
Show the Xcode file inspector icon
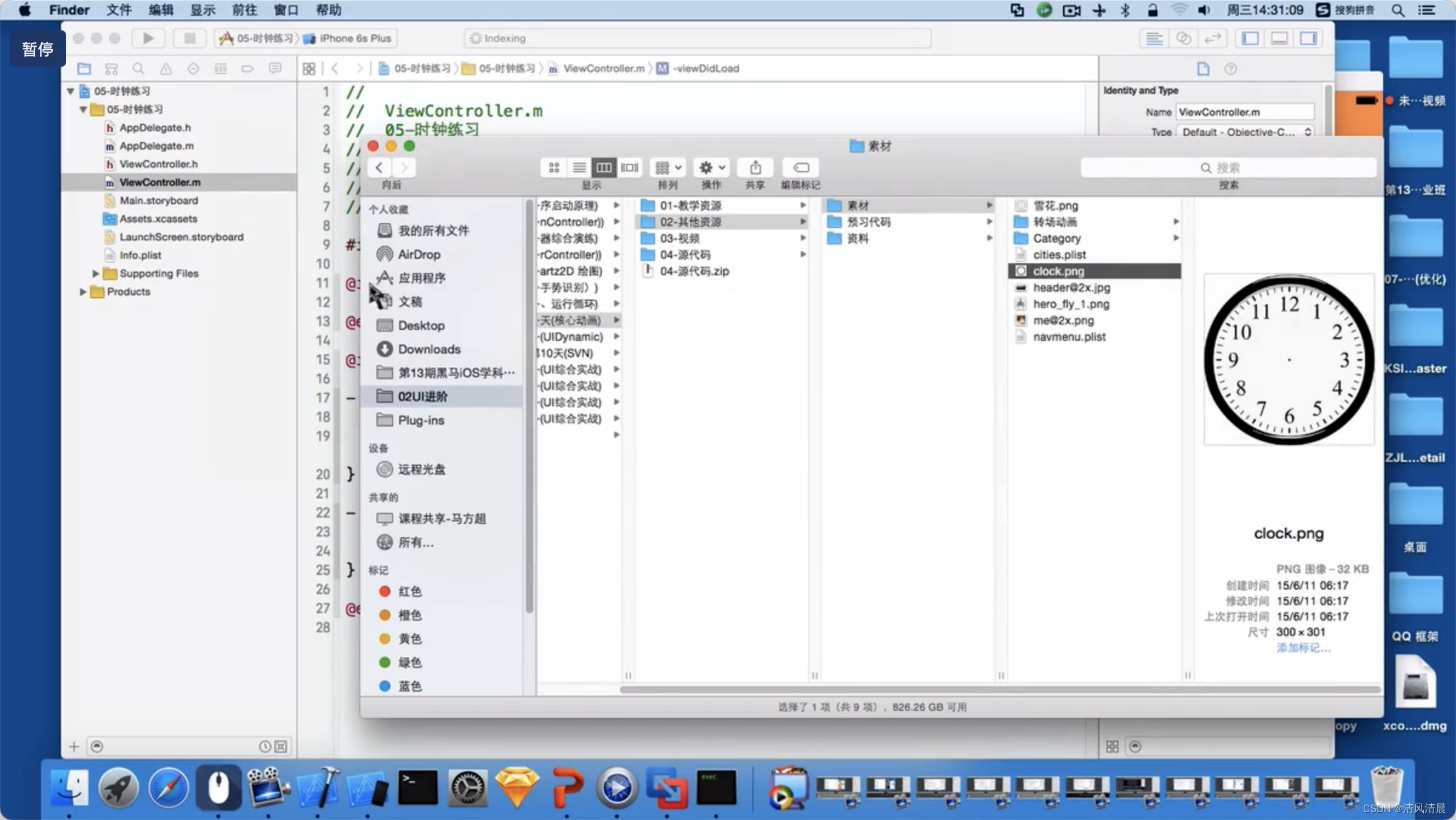coord(1203,69)
